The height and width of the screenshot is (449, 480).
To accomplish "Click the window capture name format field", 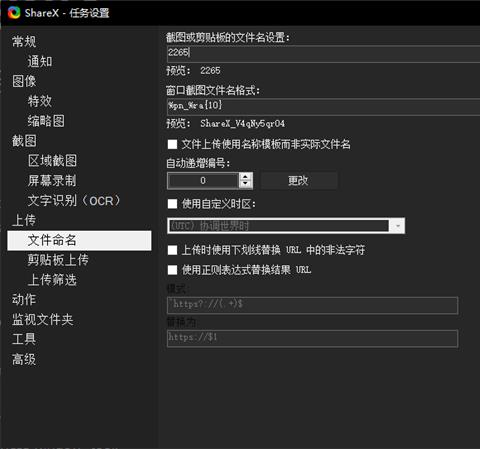I will tap(323, 107).
